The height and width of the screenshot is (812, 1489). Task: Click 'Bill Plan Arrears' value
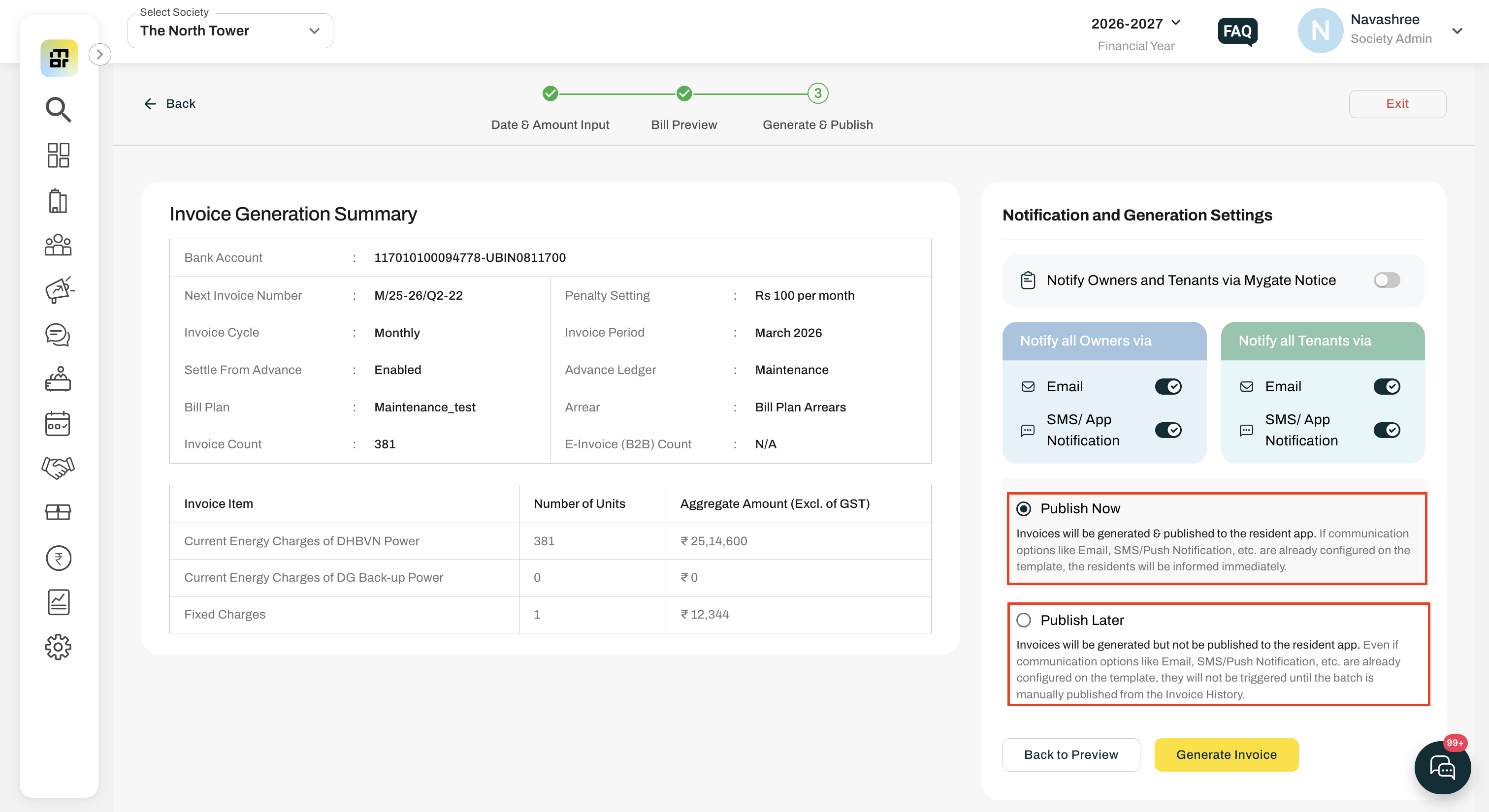click(801, 407)
